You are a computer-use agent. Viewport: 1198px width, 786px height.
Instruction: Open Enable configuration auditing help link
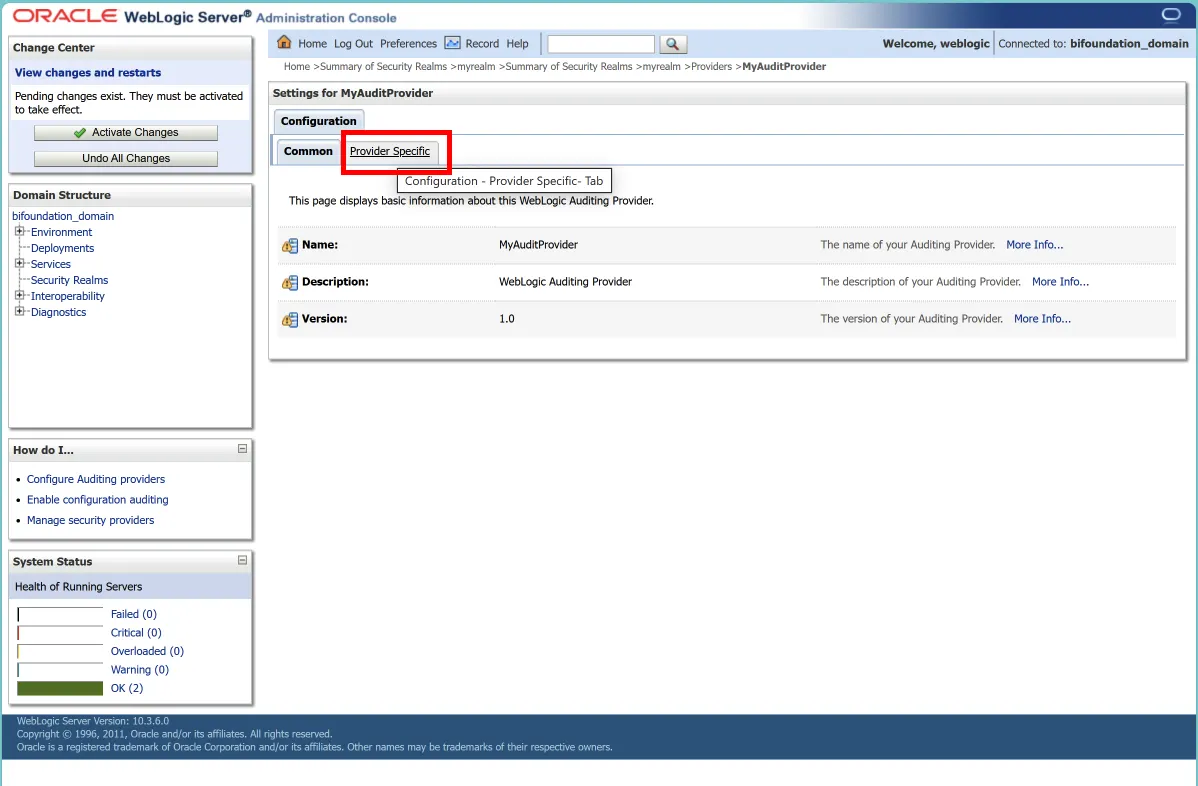[98, 500]
